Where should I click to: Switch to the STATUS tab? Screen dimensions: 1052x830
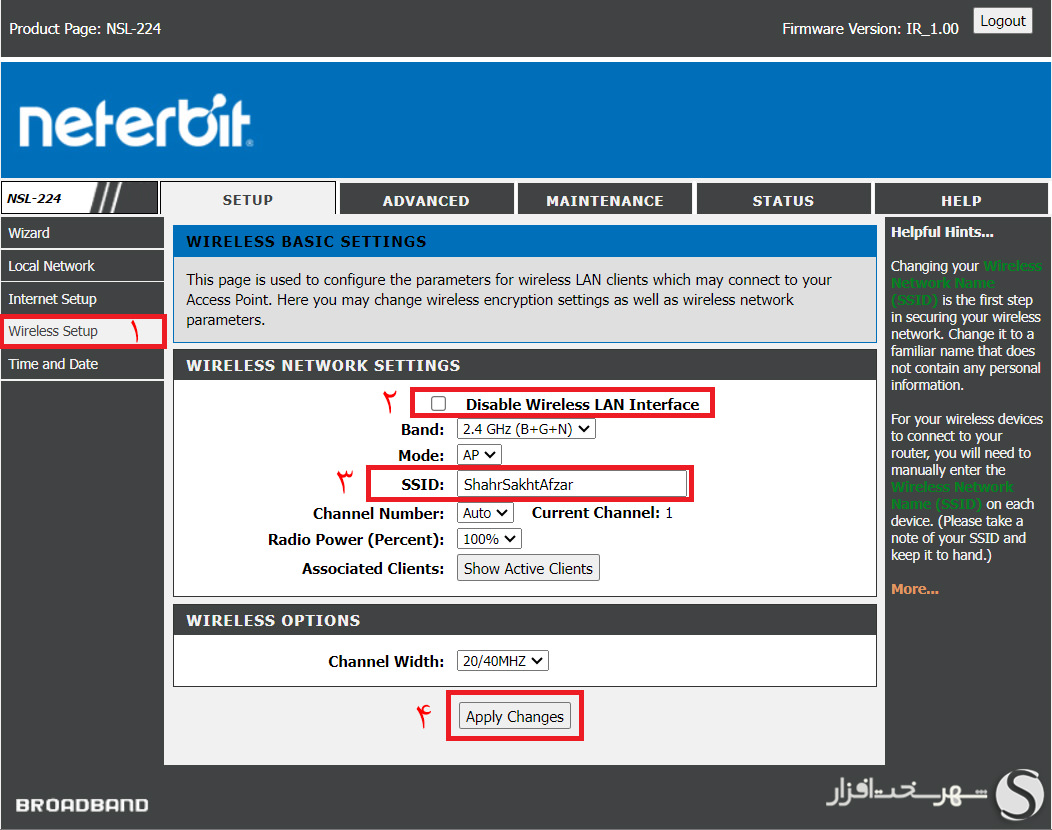783,198
